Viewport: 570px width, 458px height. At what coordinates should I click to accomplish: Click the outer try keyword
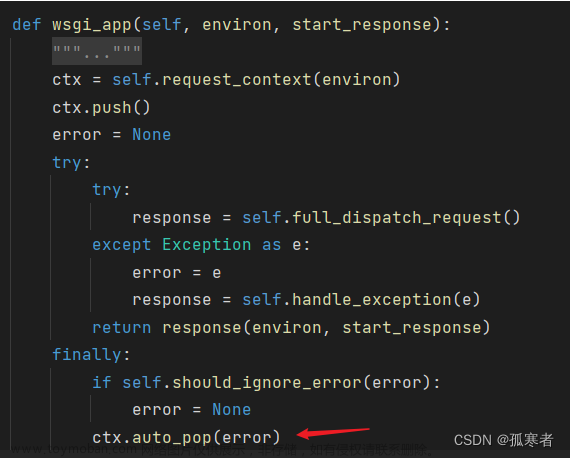click(x=67, y=162)
